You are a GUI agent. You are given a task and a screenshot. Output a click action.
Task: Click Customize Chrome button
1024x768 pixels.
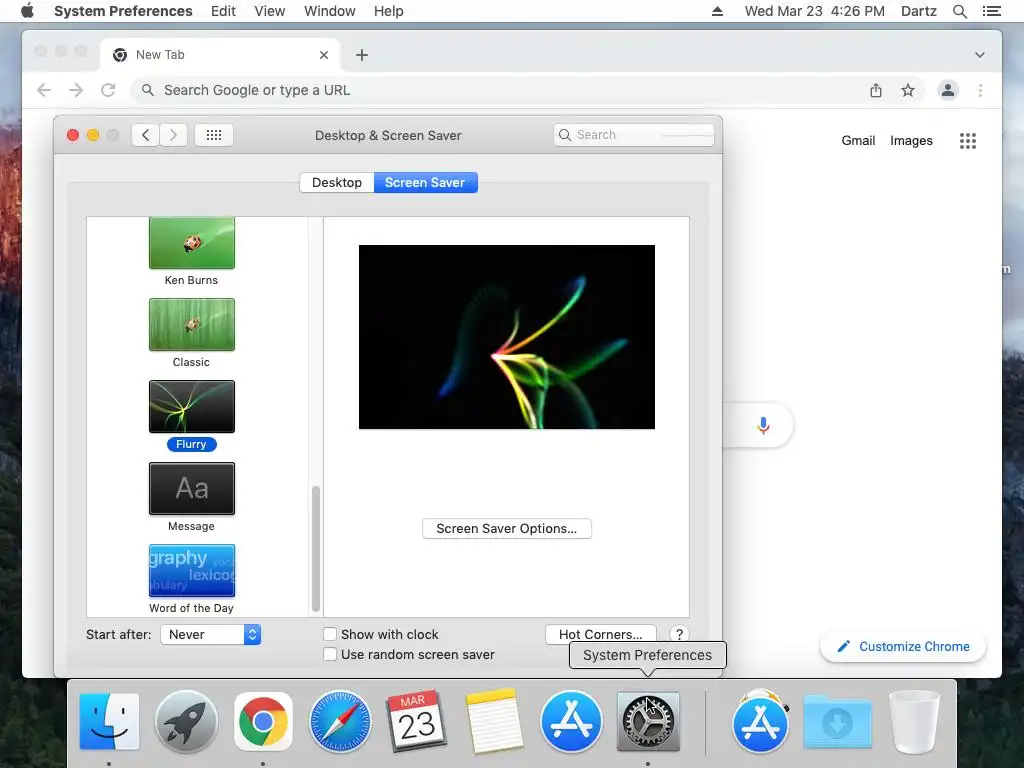coord(903,647)
